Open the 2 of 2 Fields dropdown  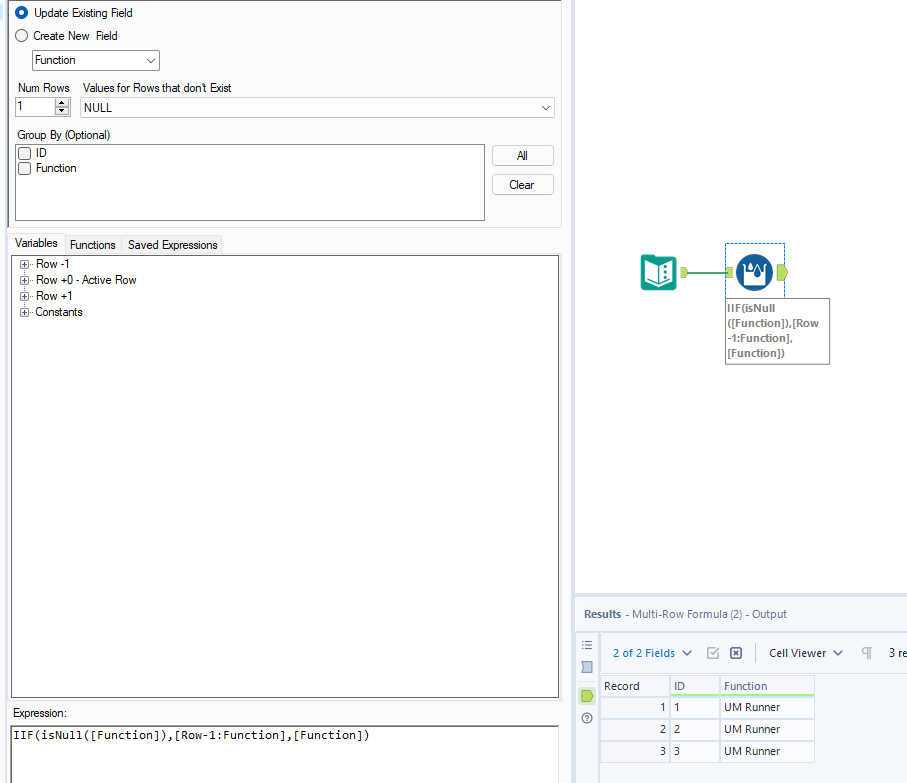[652, 653]
